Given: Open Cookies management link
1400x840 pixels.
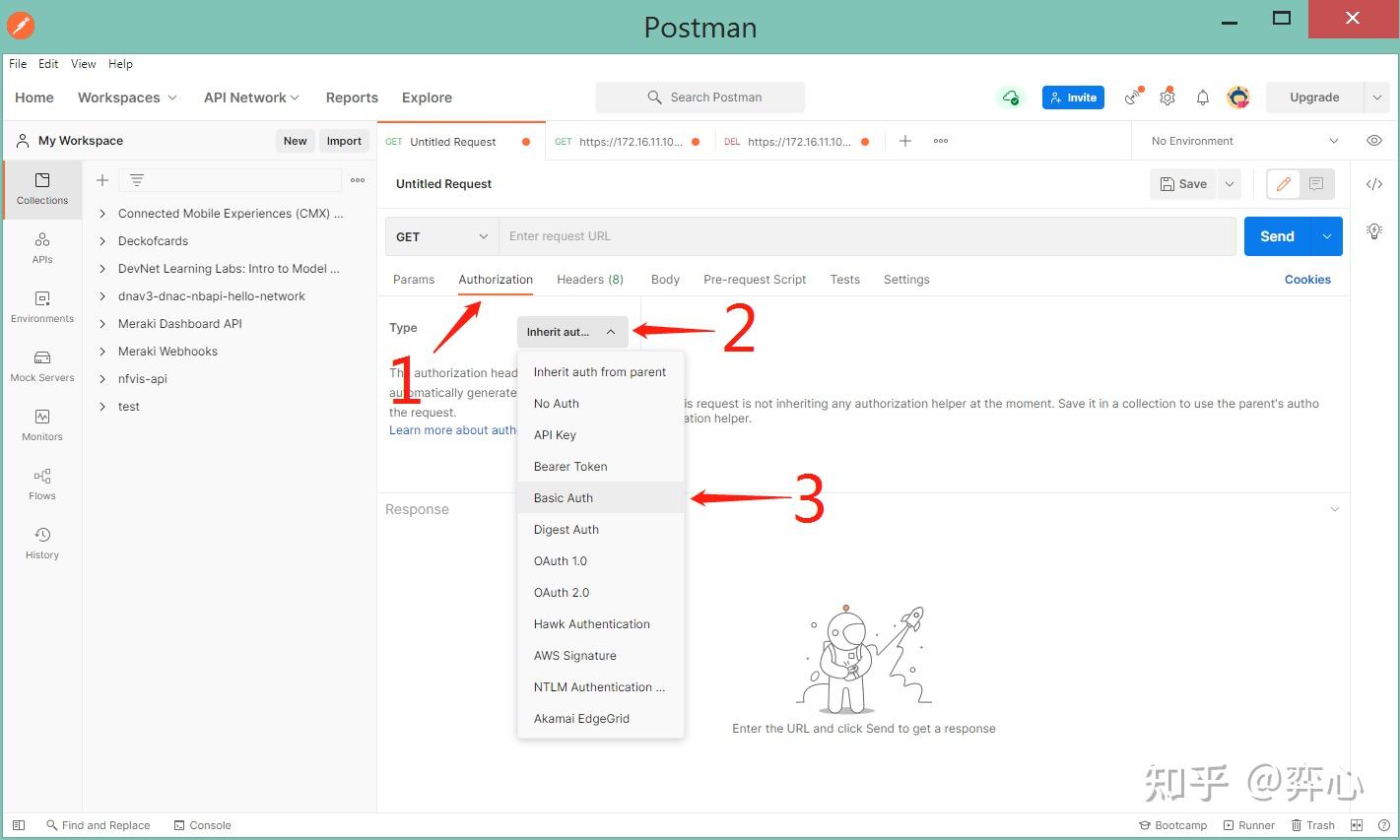Looking at the screenshot, I should pyautogui.click(x=1307, y=279).
